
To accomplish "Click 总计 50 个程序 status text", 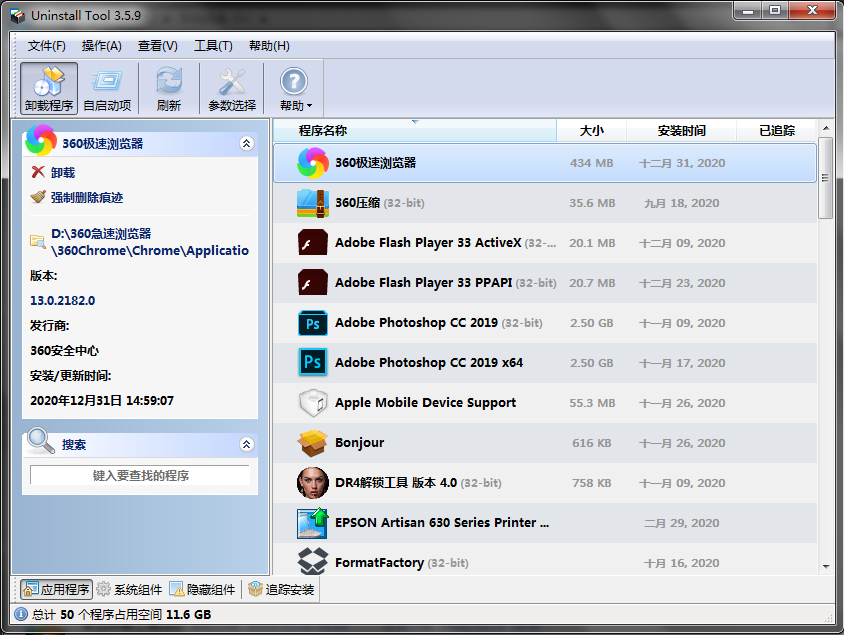I will (x=121, y=614).
